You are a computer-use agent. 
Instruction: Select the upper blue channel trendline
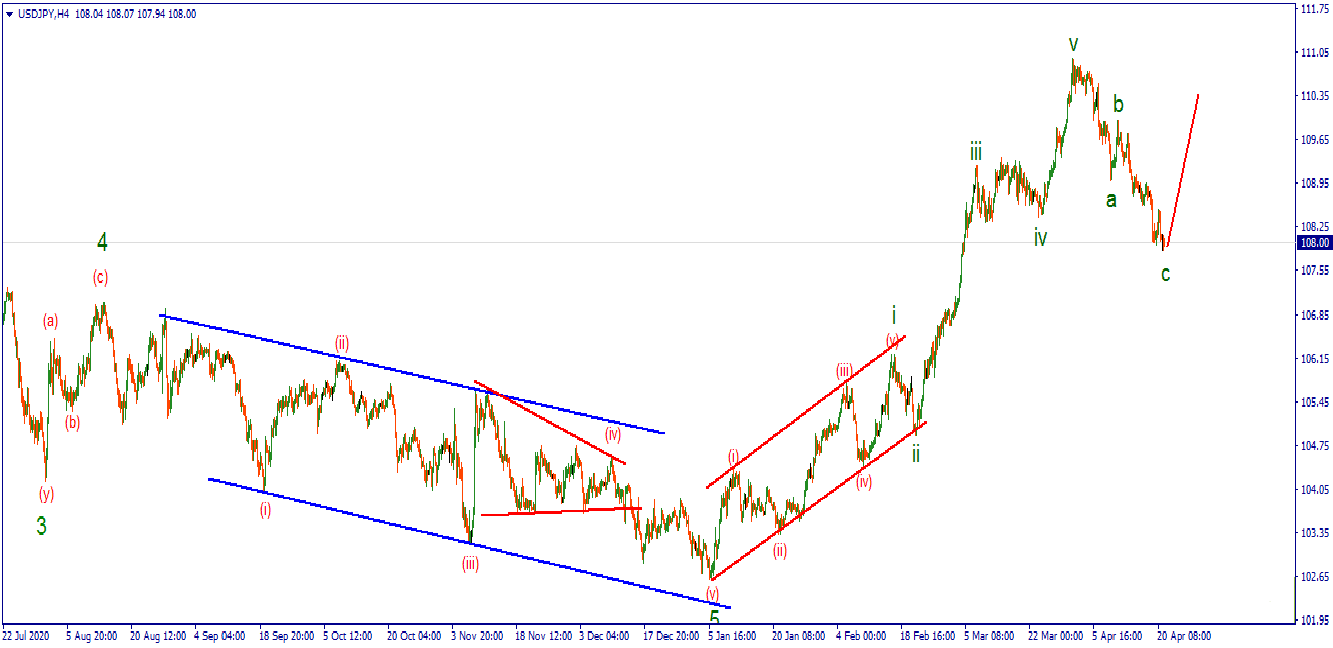coord(410,373)
